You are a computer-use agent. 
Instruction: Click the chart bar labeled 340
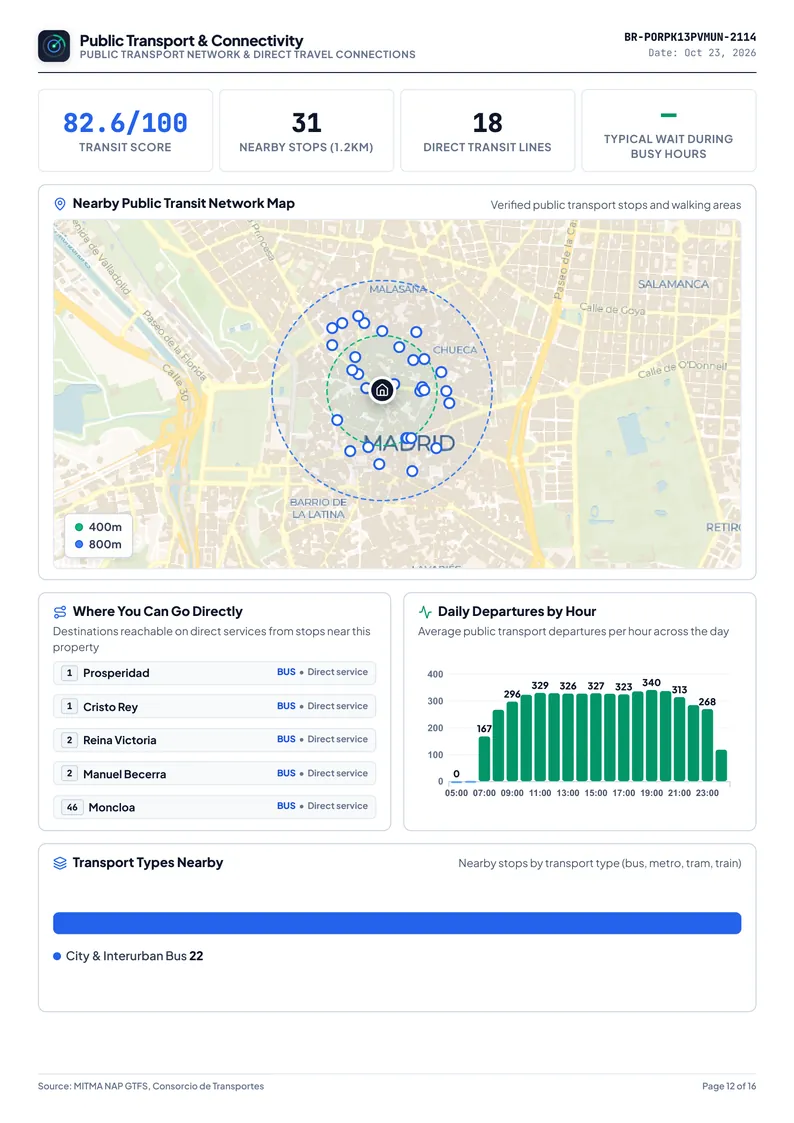pos(652,736)
